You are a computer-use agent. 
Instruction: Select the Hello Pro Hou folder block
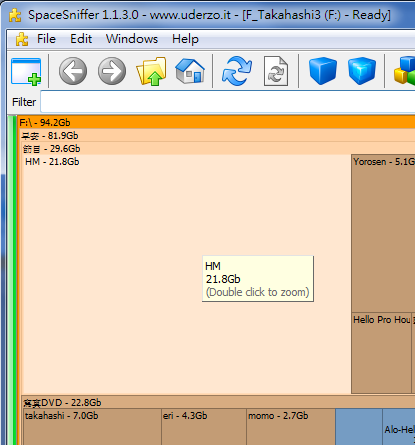[x=382, y=353]
